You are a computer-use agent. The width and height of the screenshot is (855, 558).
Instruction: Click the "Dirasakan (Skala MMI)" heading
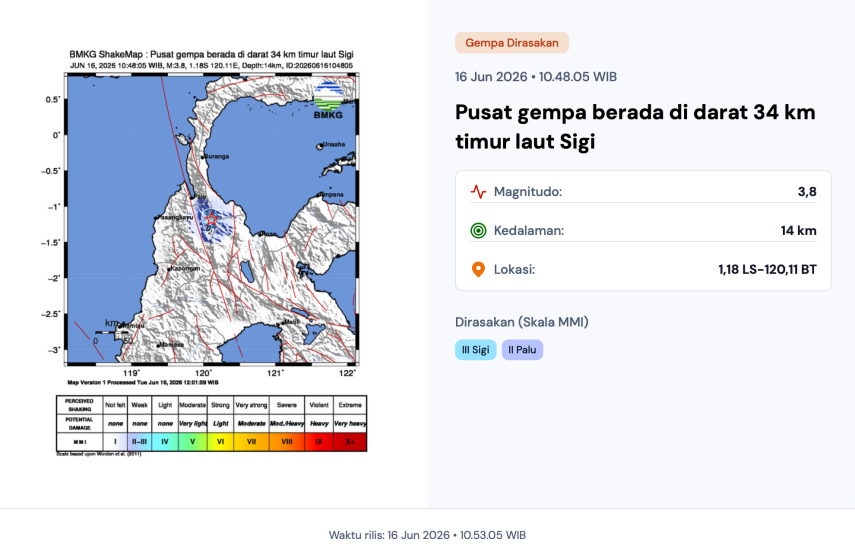[x=522, y=322]
